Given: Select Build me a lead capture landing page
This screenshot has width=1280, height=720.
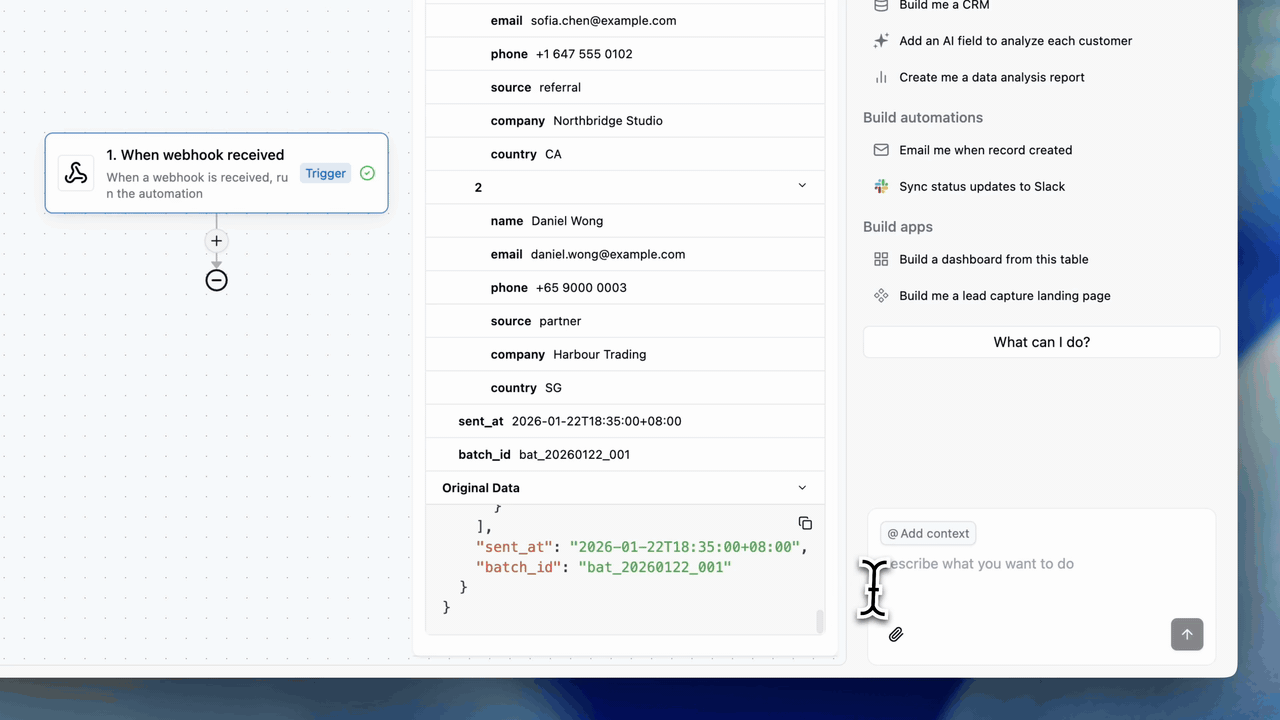Looking at the screenshot, I should [x=1004, y=296].
